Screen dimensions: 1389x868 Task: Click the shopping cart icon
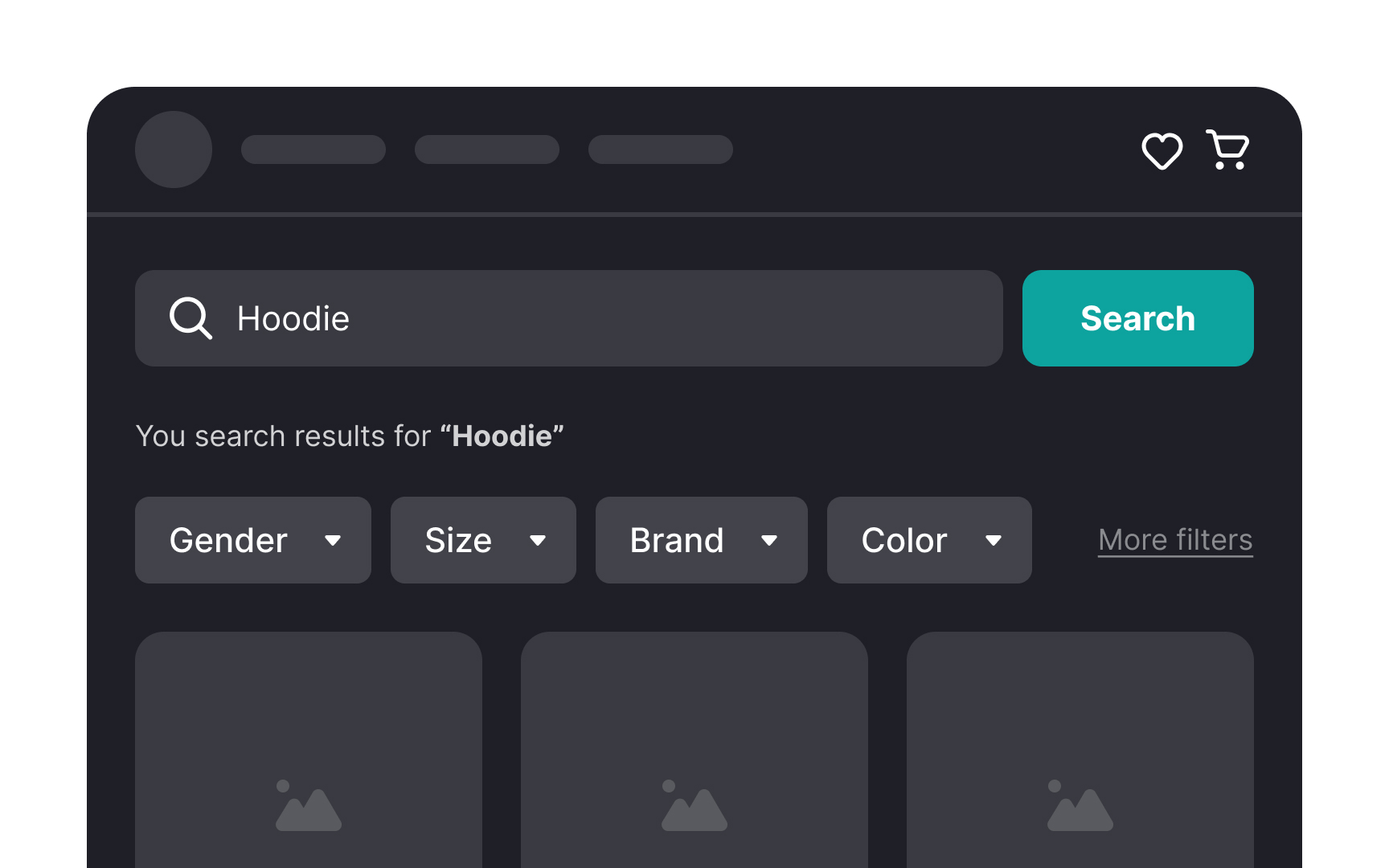coord(1227,149)
